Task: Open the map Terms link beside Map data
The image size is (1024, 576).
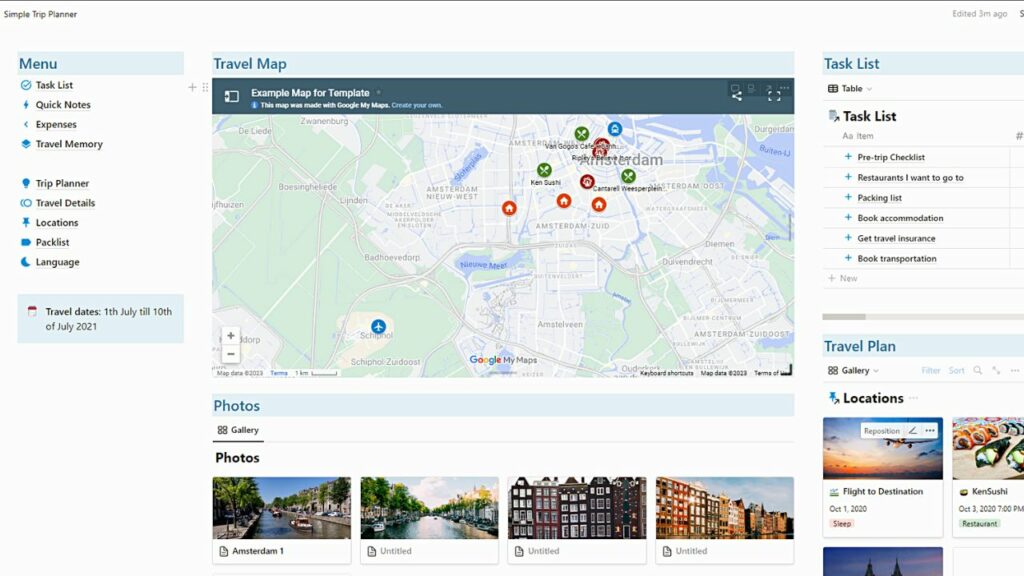Action: [x=279, y=373]
